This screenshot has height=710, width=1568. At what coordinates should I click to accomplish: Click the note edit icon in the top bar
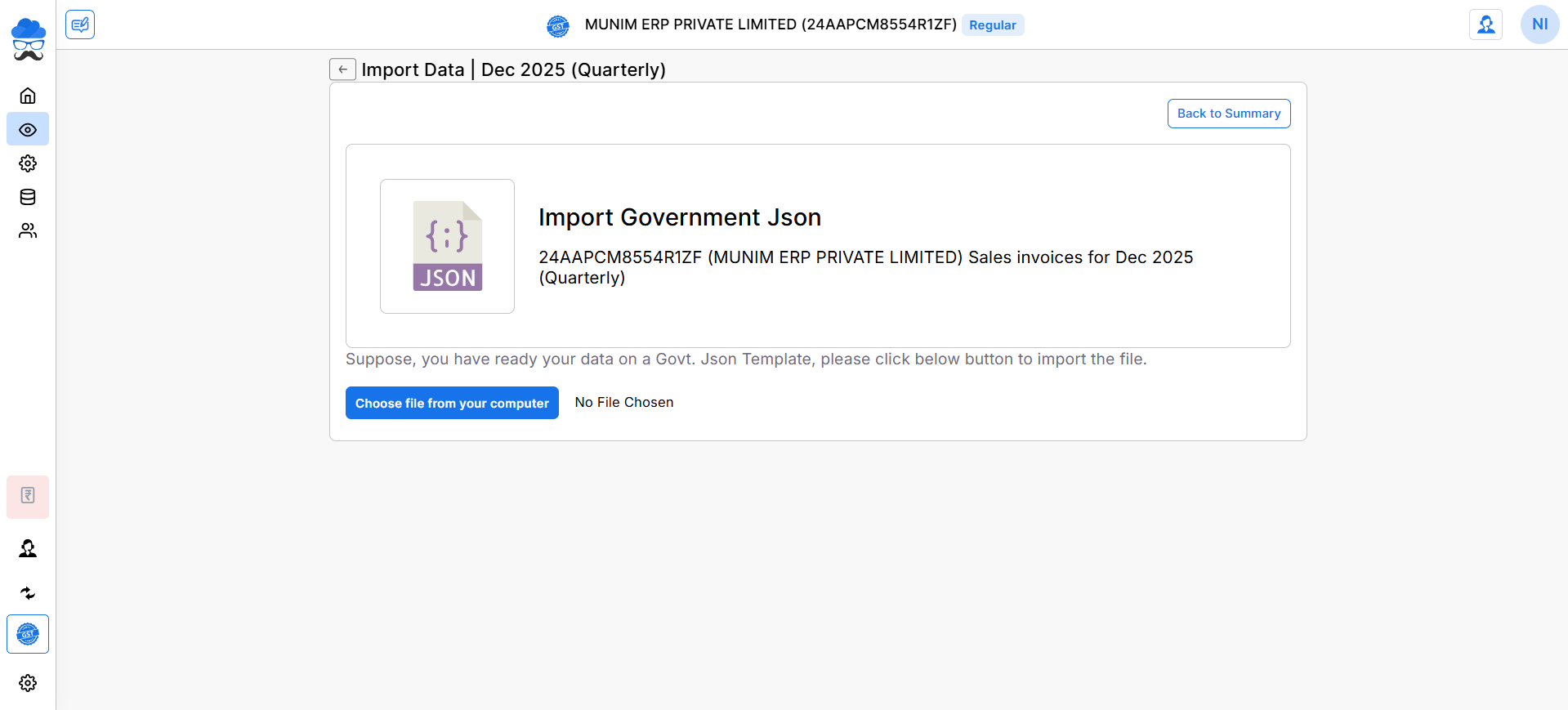tap(80, 25)
